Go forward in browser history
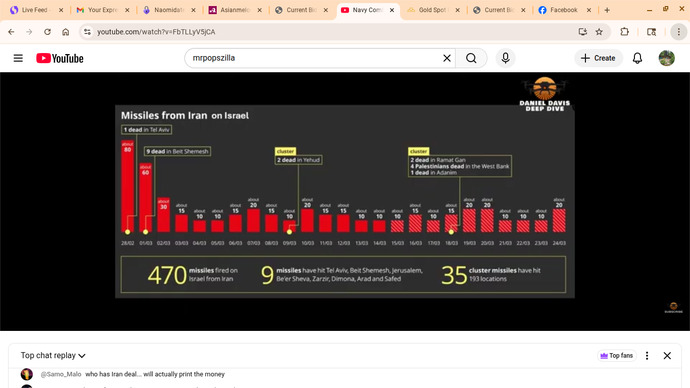This screenshot has width=690, height=388. coord(29,32)
